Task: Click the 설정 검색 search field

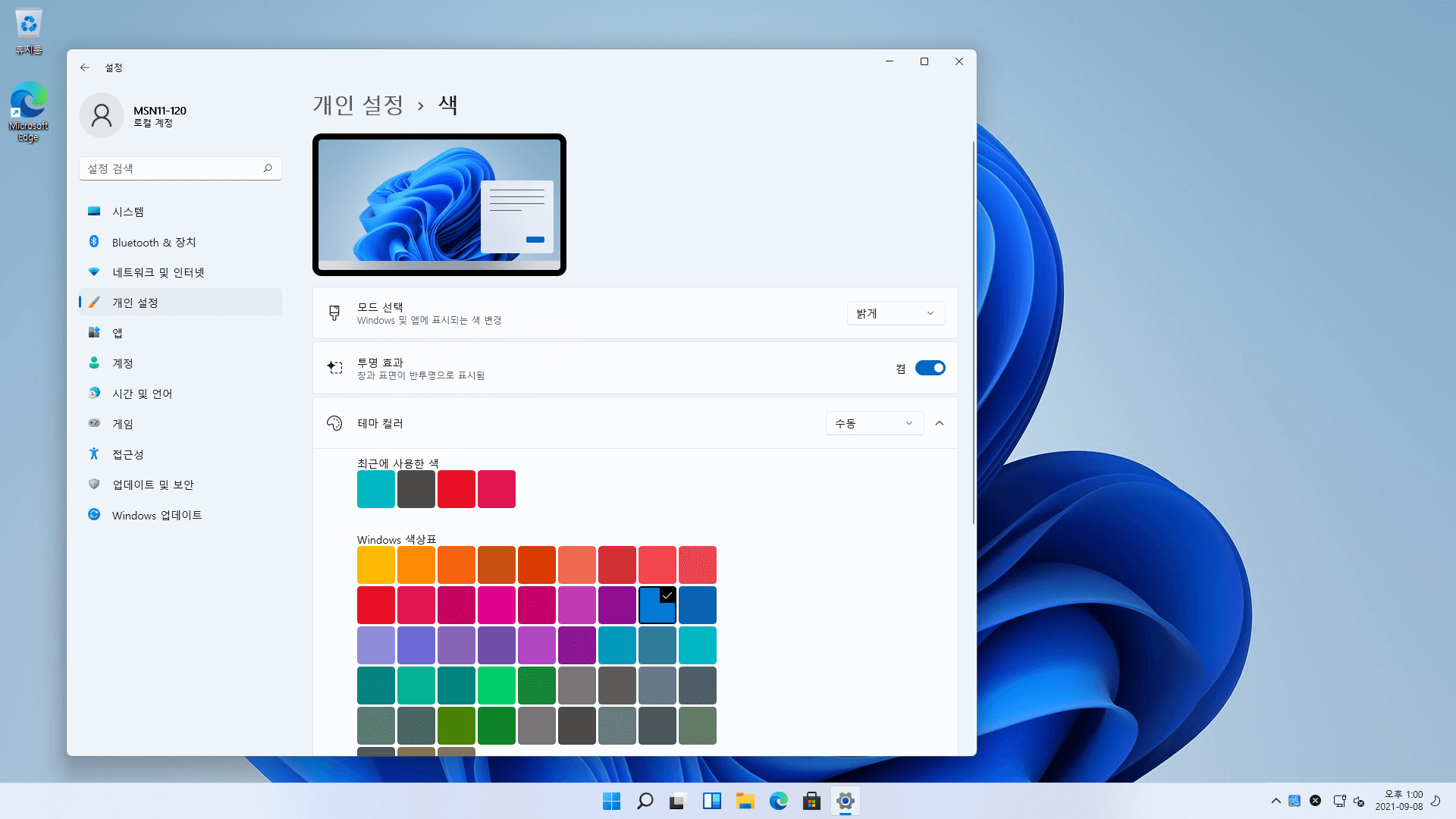Action: [180, 168]
